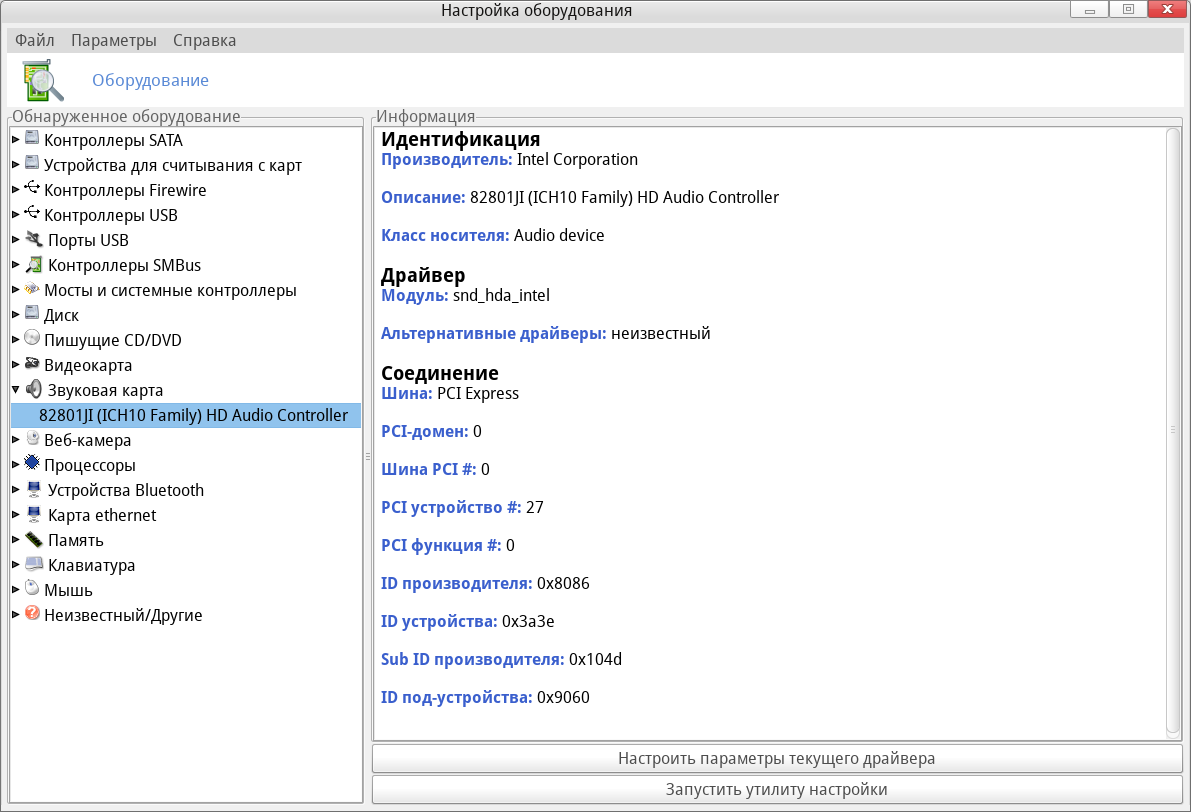Viewport: 1191px width, 812px height.
Task: Select the Устройства Bluetooth row label
Action: tap(125, 490)
